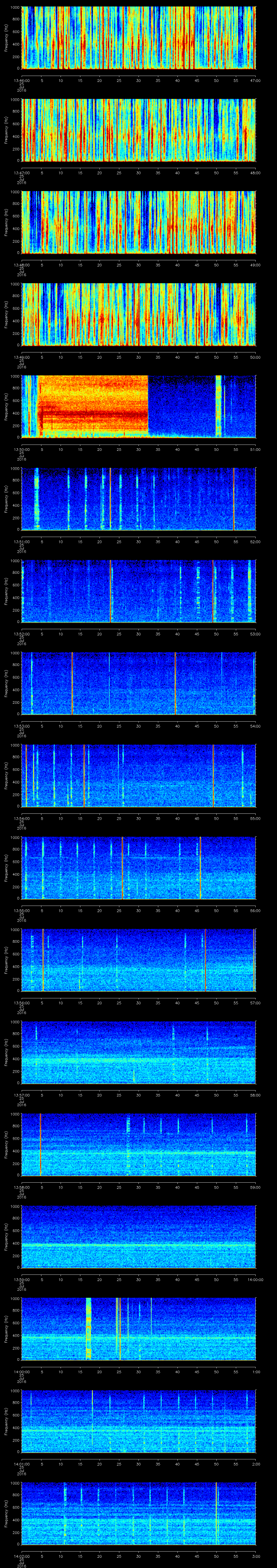Click the 13:54:00 start time label
This screenshot has width=277, height=1568.
click(x=22, y=819)
